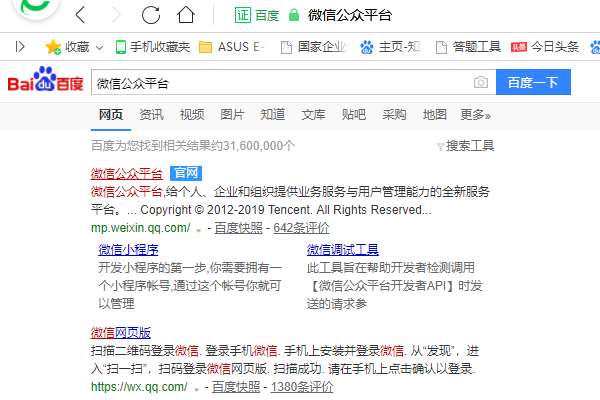Open the ASUS E- bookmark folder
Image resolution: width=600 pixels, height=400 pixels.
[x=231, y=47]
